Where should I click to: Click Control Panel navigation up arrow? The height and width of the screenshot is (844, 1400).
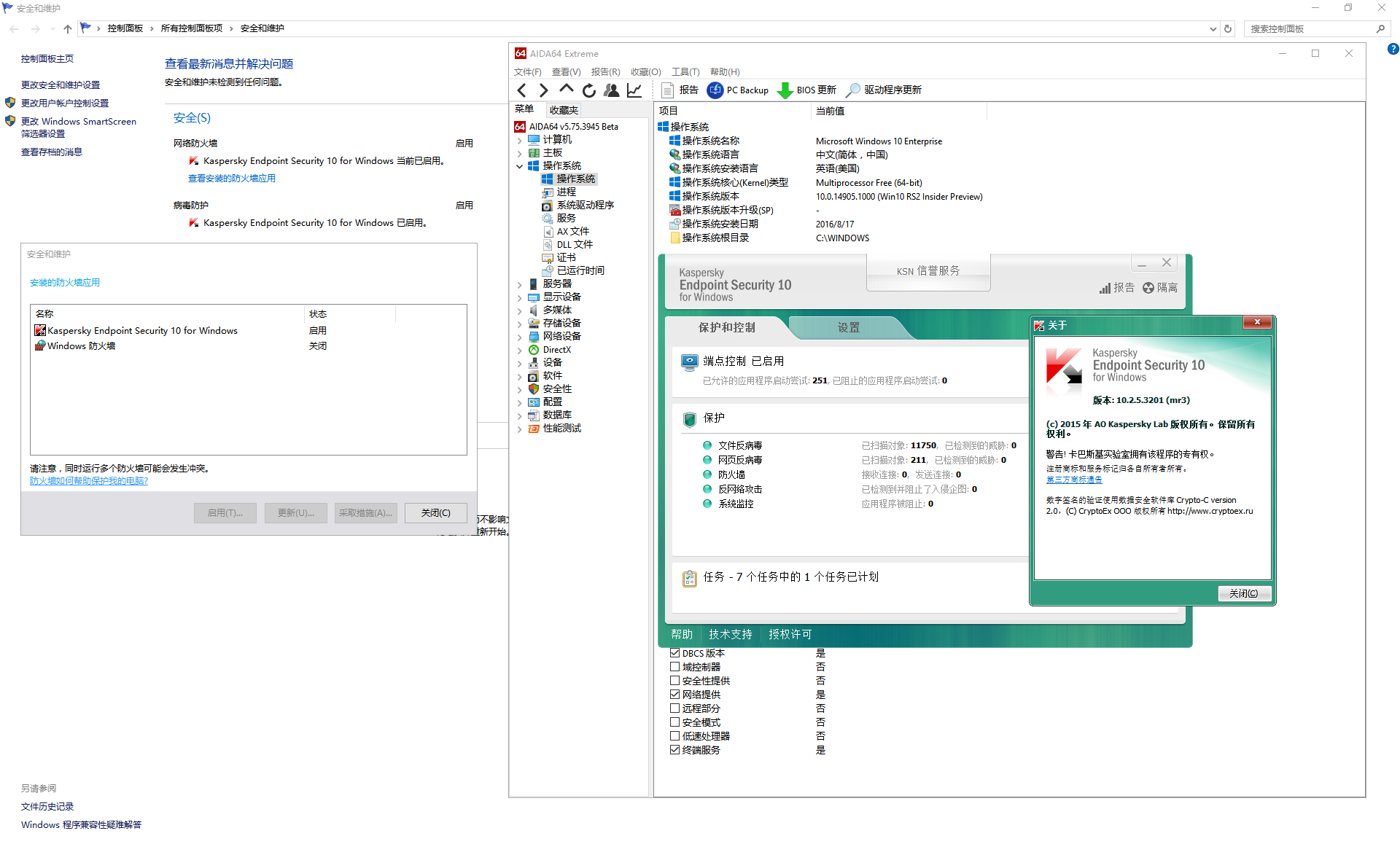click(68, 29)
